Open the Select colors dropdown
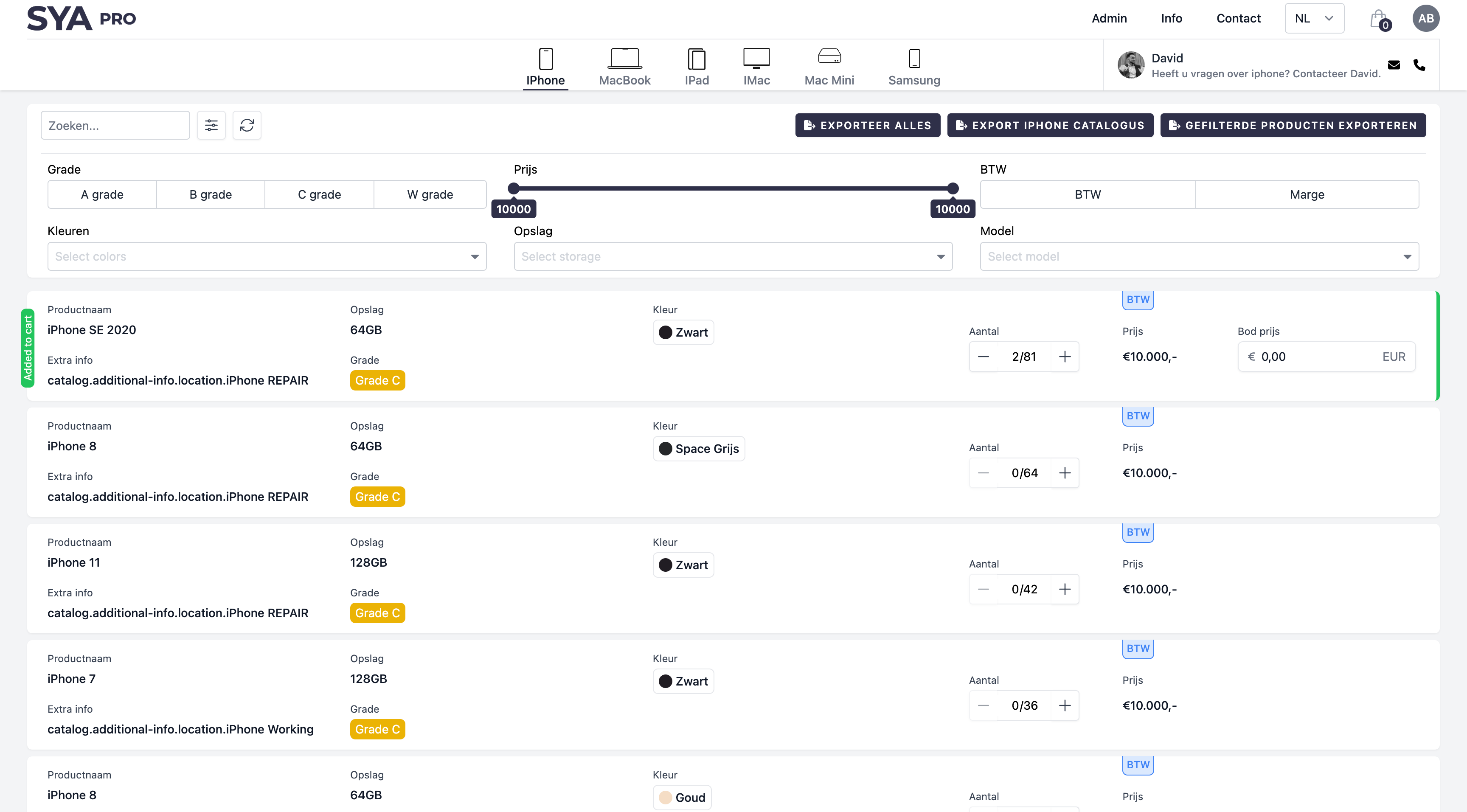 coord(267,256)
